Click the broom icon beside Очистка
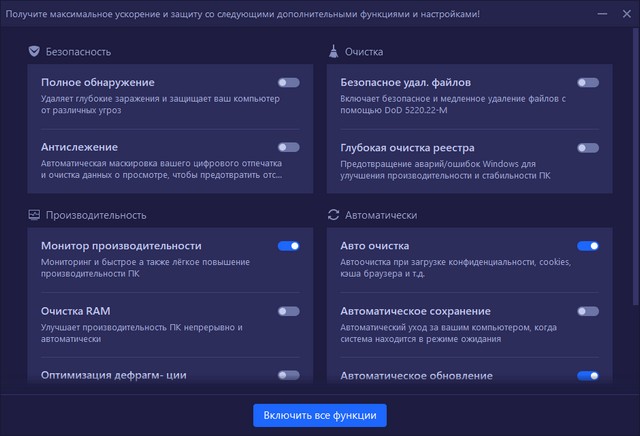This screenshot has height=436, width=640. (x=334, y=51)
